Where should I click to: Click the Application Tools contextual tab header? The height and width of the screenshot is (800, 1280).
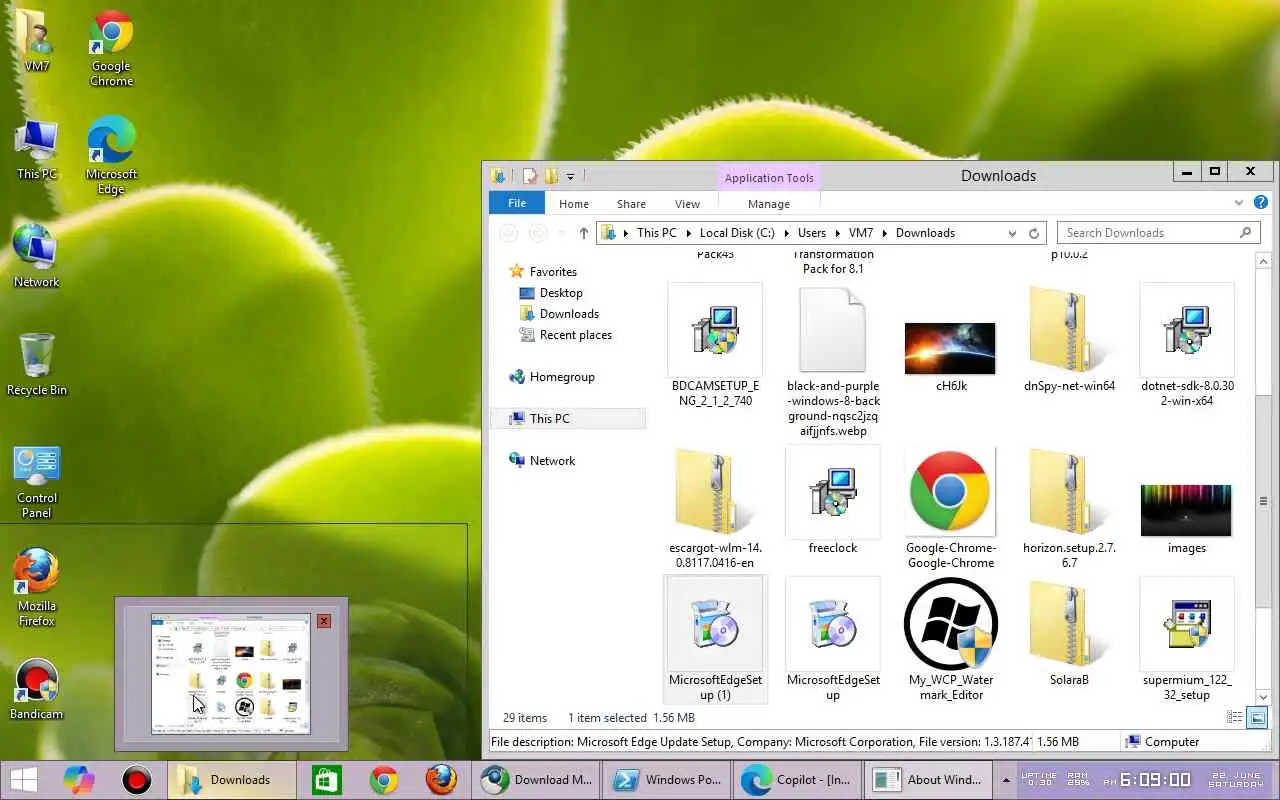click(769, 178)
